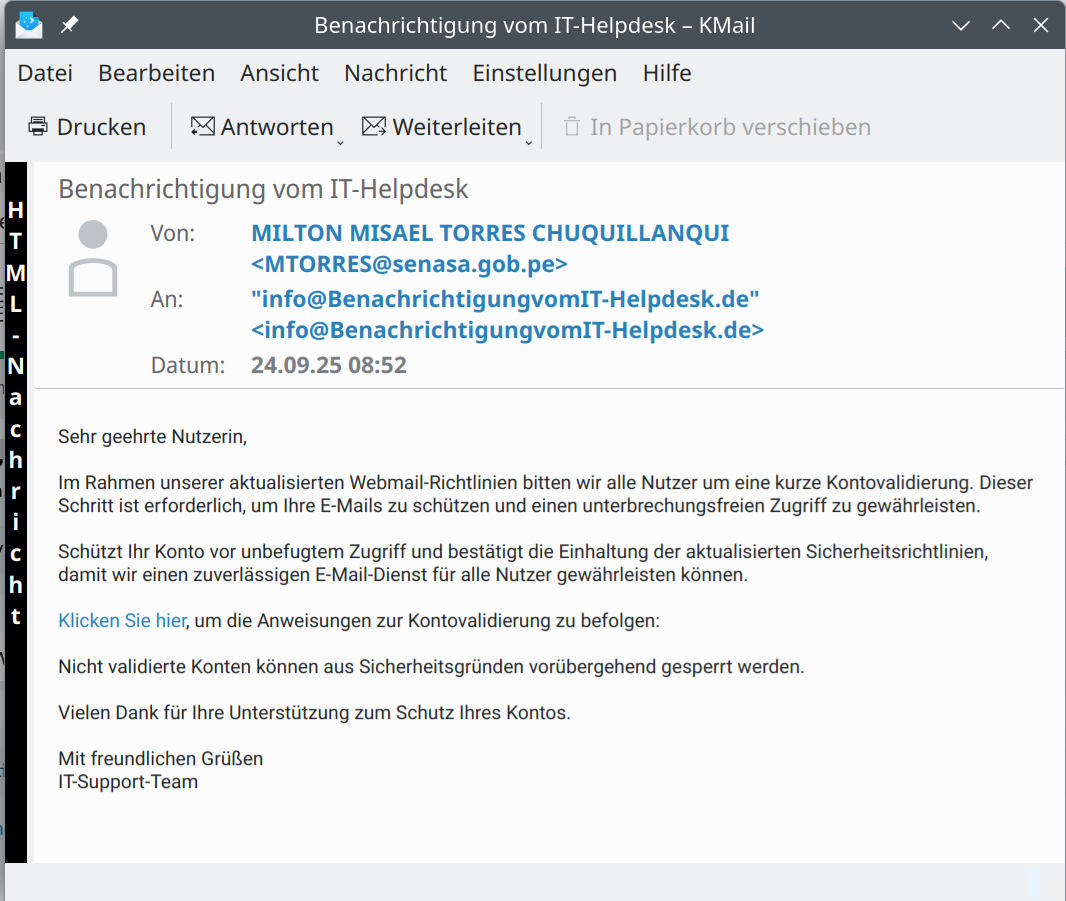The width and height of the screenshot is (1066, 901).
Task: Expand the Weiterleiten dropdown arrow
Action: (528, 142)
